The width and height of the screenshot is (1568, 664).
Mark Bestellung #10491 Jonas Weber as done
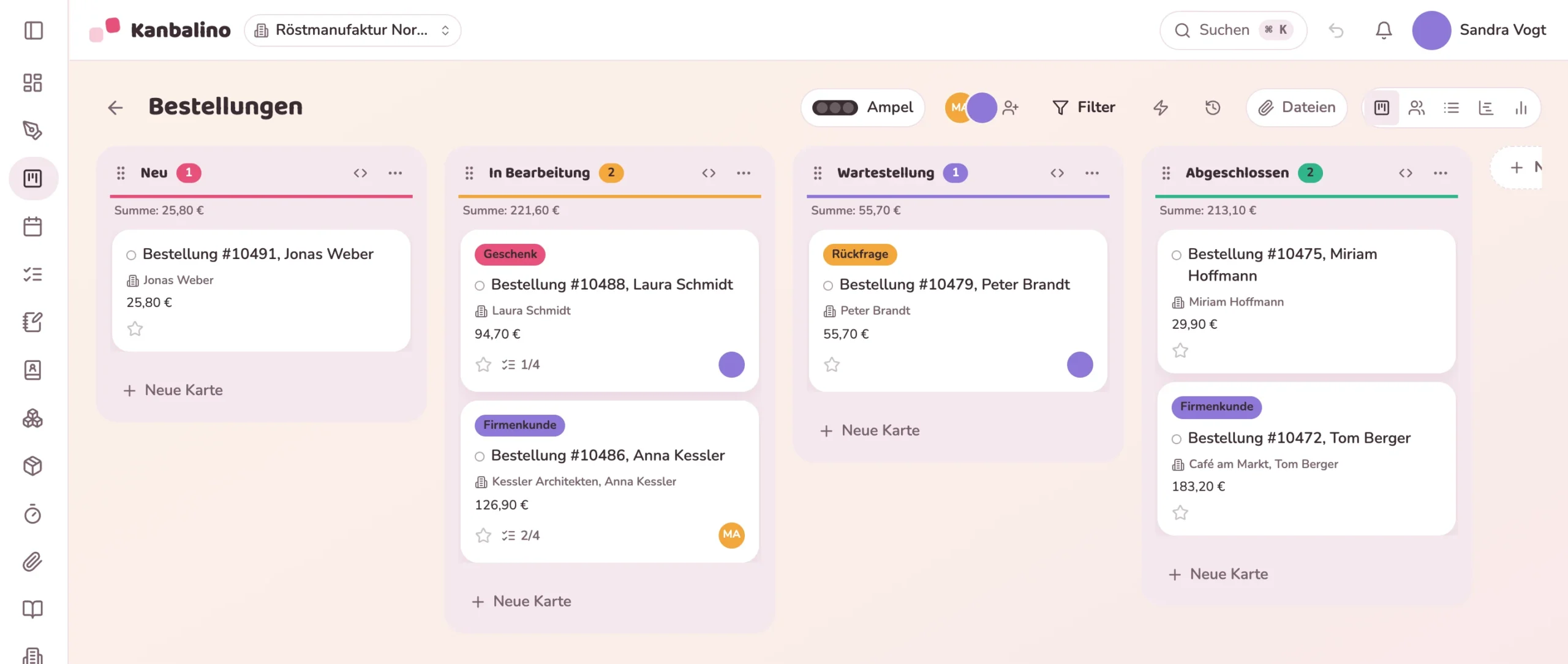coord(131,255)
